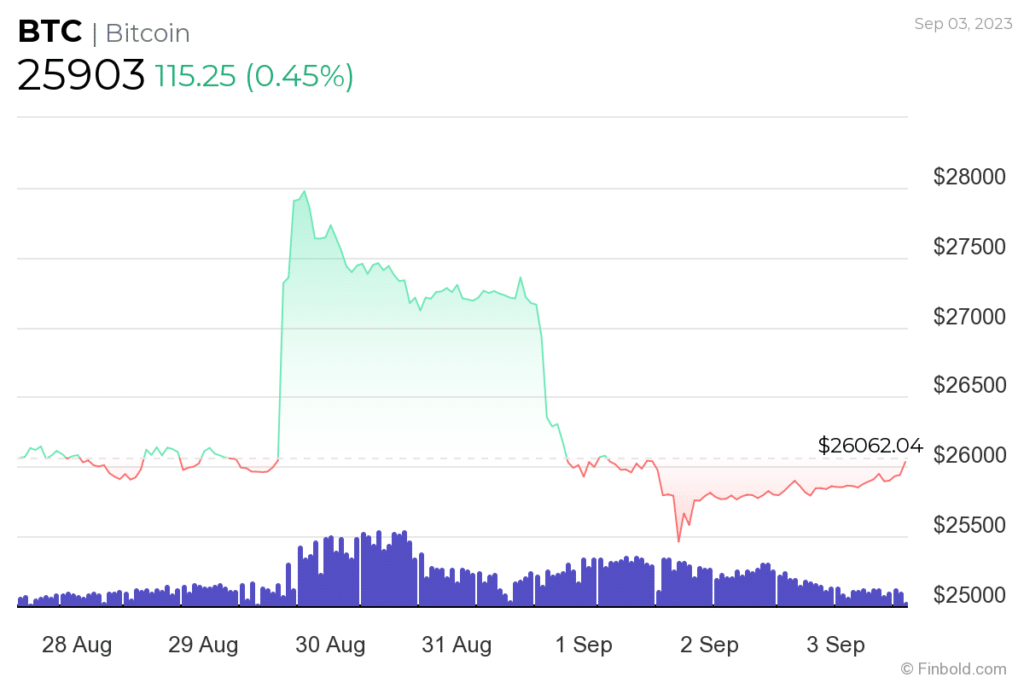This screenshot has width=1024, height=683.
Task: Select the 3 Sep date marker
Action: [x=835, y=645]
